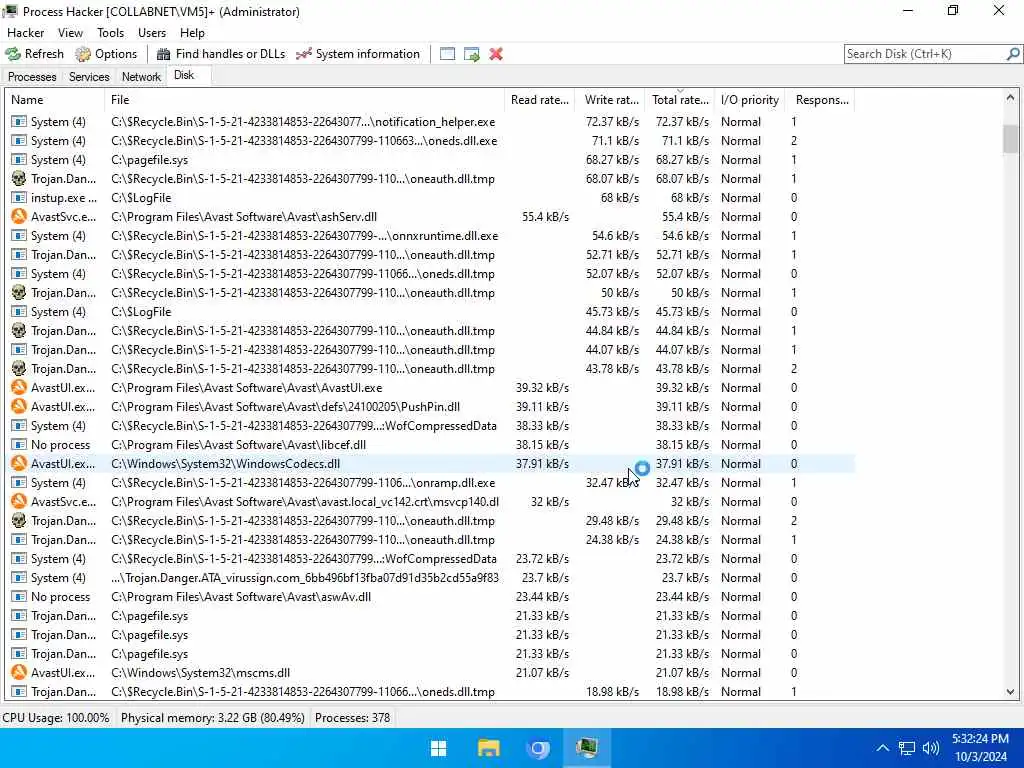This screenshot has height=768, width=1024.
Task: Open the View menu
Action: (x=70, y=33)
